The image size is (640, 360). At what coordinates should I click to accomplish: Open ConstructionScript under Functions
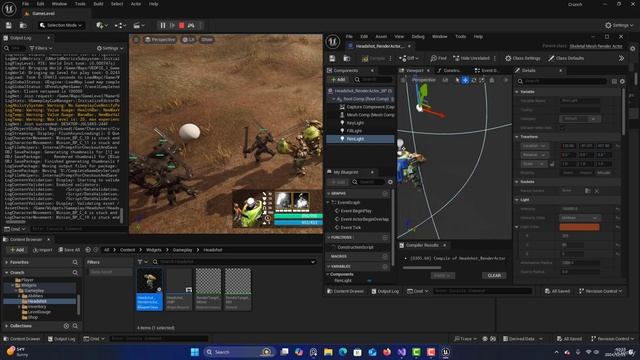(355, 247)
